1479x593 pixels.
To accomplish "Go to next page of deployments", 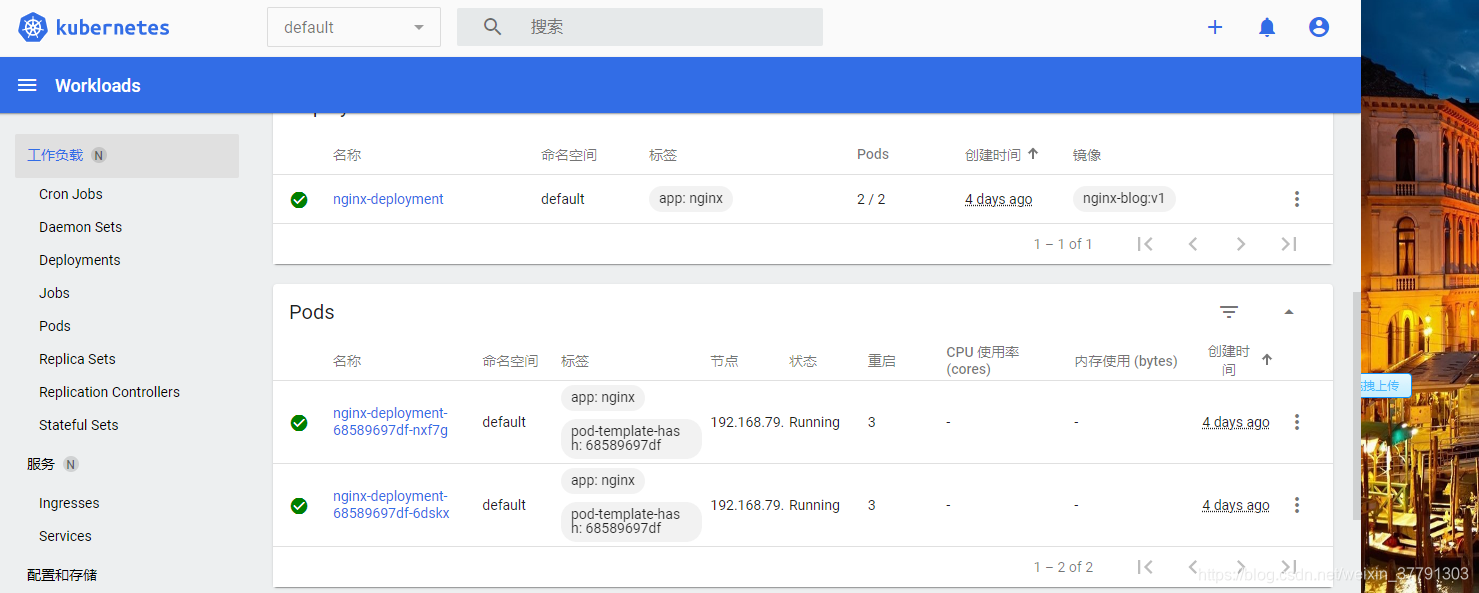I will 1241,244.
